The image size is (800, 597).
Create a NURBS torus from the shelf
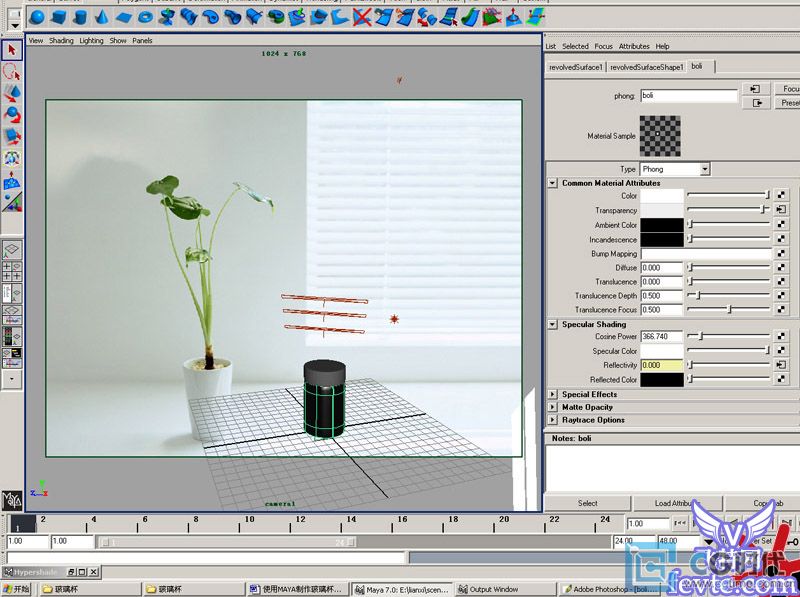tap(146, 18)
